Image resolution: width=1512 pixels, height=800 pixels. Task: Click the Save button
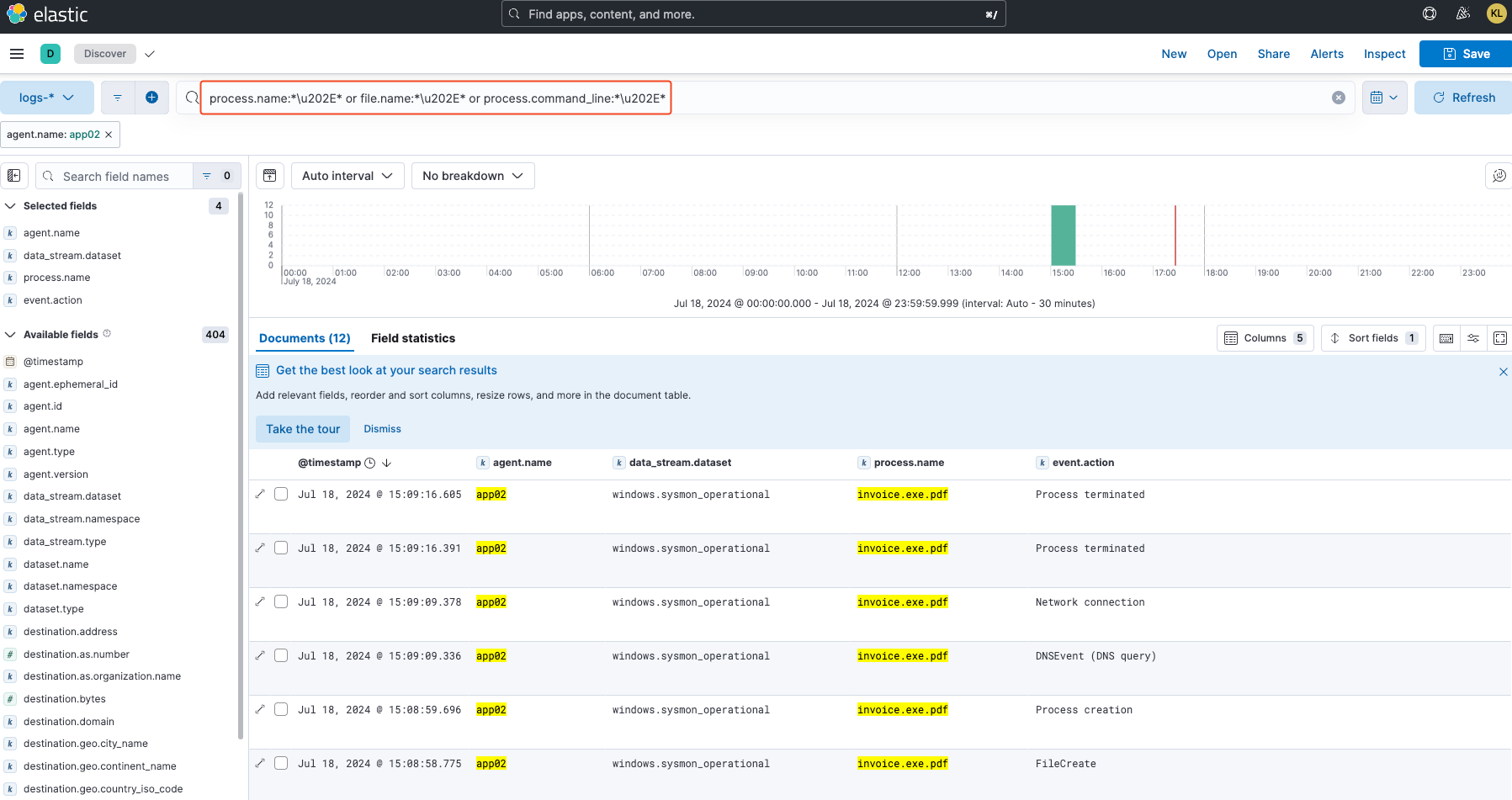coord(1466,54)
